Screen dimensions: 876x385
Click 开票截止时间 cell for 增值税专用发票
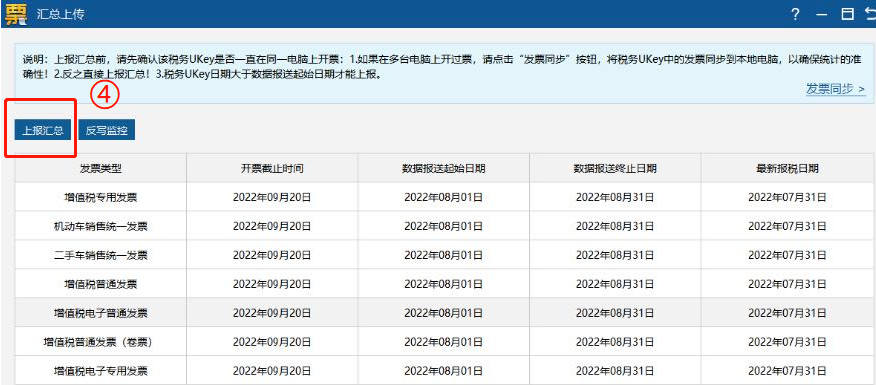(272, 197)
